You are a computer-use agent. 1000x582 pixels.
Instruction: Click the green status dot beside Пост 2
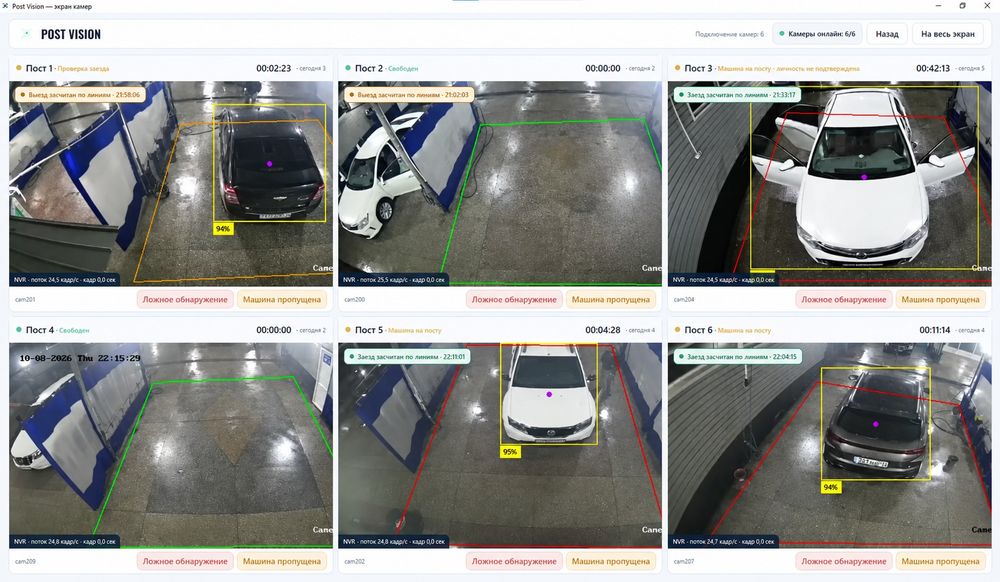point(348,68)
